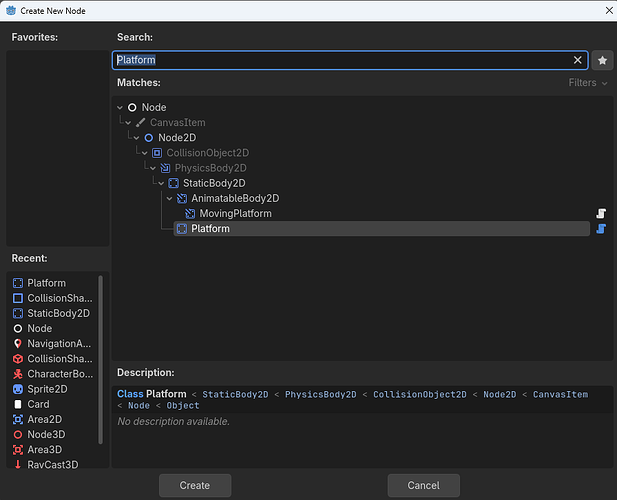Image resolution: width=617 pixels, height=500 pixels.
Task: Collapse the CollisionObject2D branch
Action: 145,153
